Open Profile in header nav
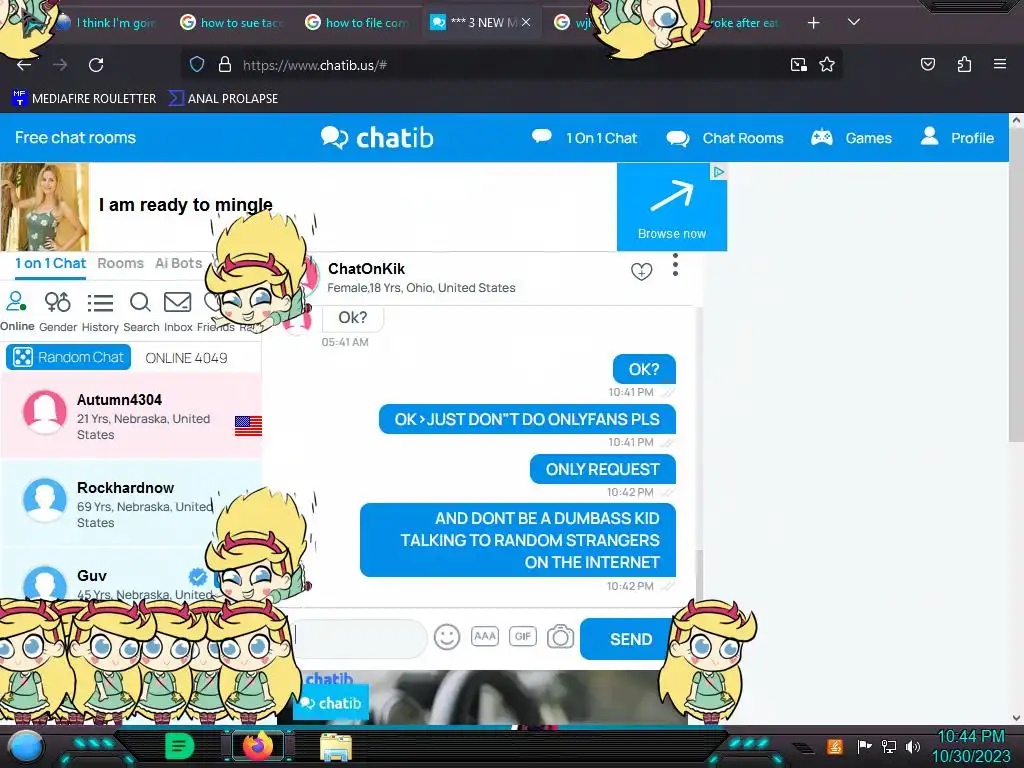Screen dimensions: 1024x768 pyautogui.click(x=957, y=138)
